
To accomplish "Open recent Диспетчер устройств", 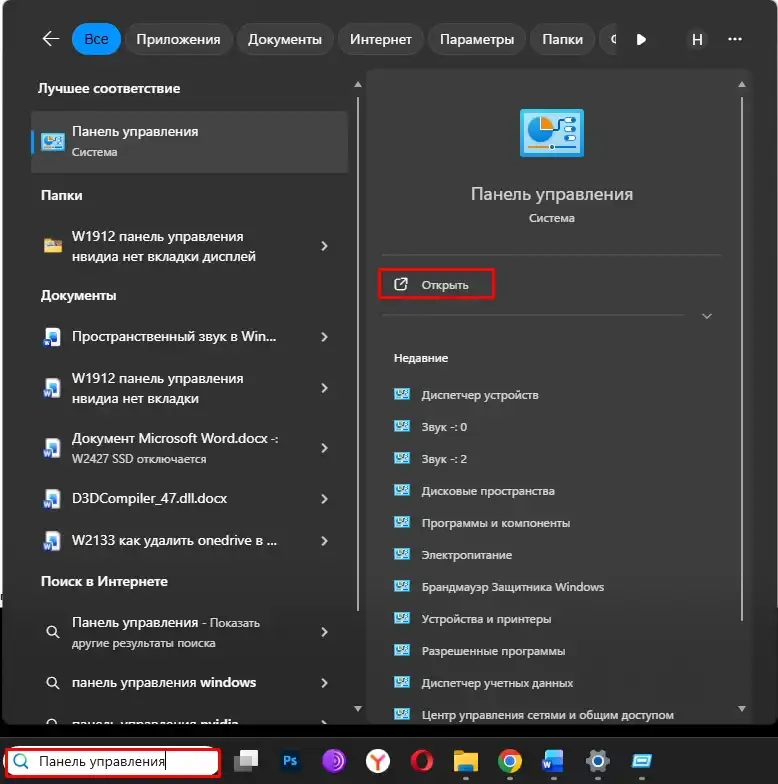I will (480, 395).
